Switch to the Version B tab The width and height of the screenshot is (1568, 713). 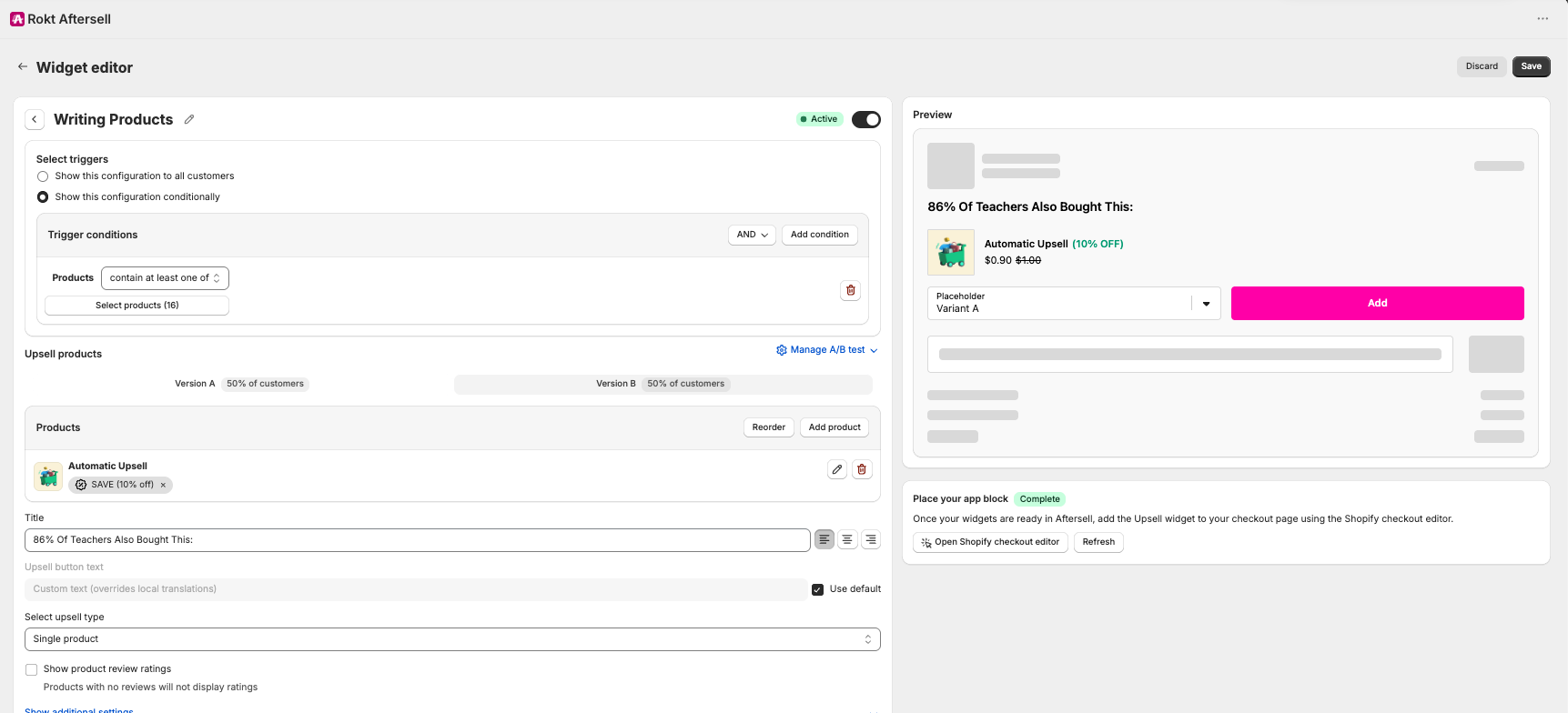point(663,384)
